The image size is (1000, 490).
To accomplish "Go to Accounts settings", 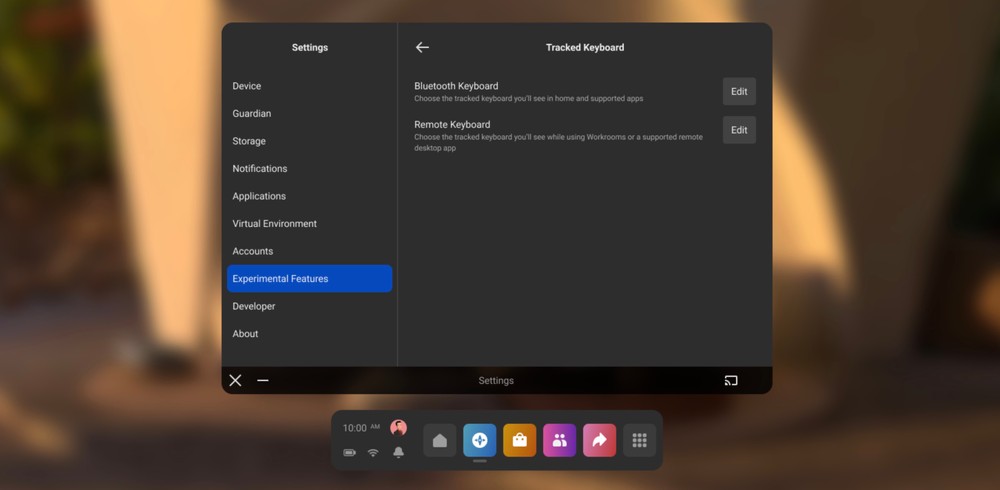I will [x=309, y=251].
